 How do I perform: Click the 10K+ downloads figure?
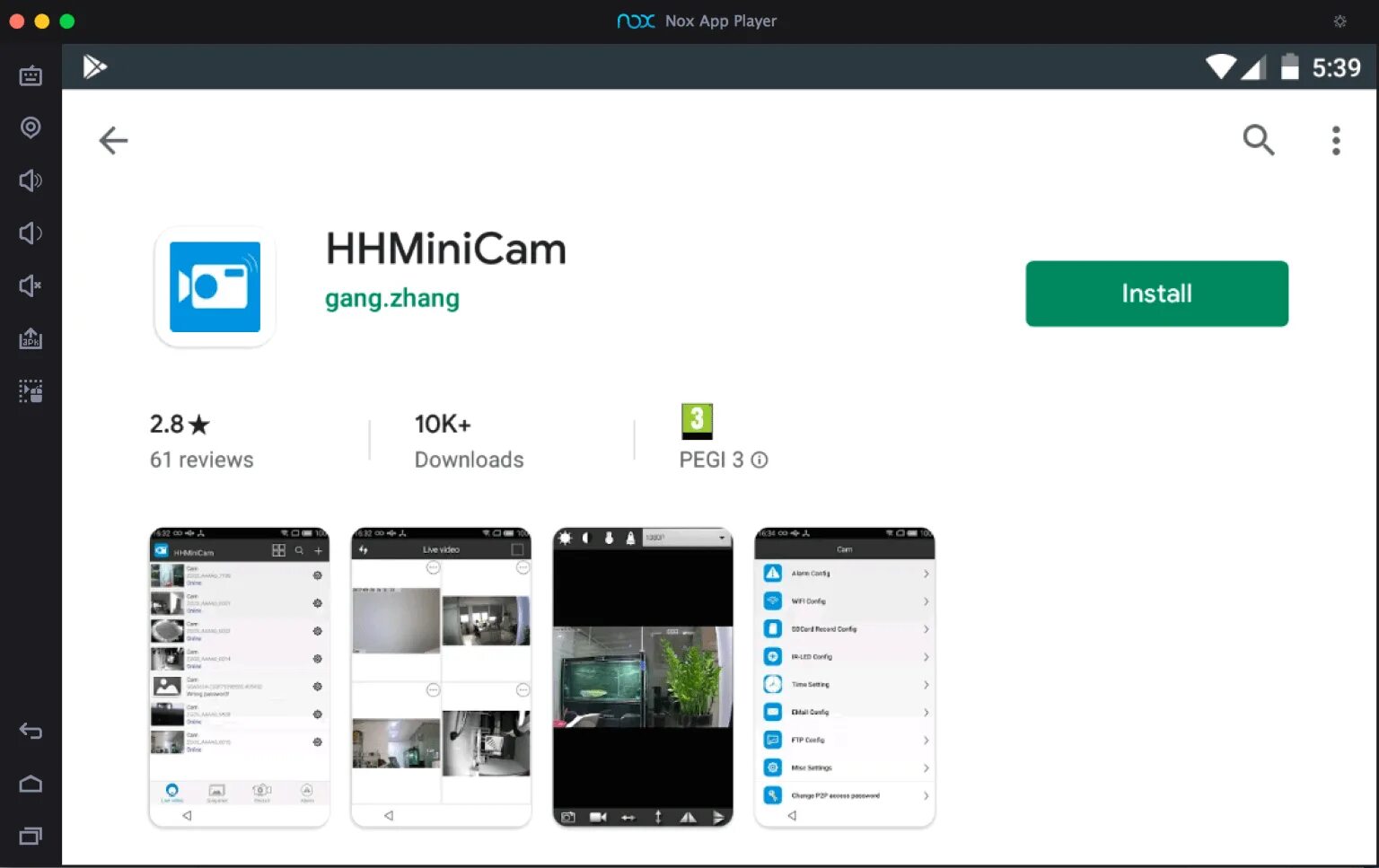click(x=443, y=424)
